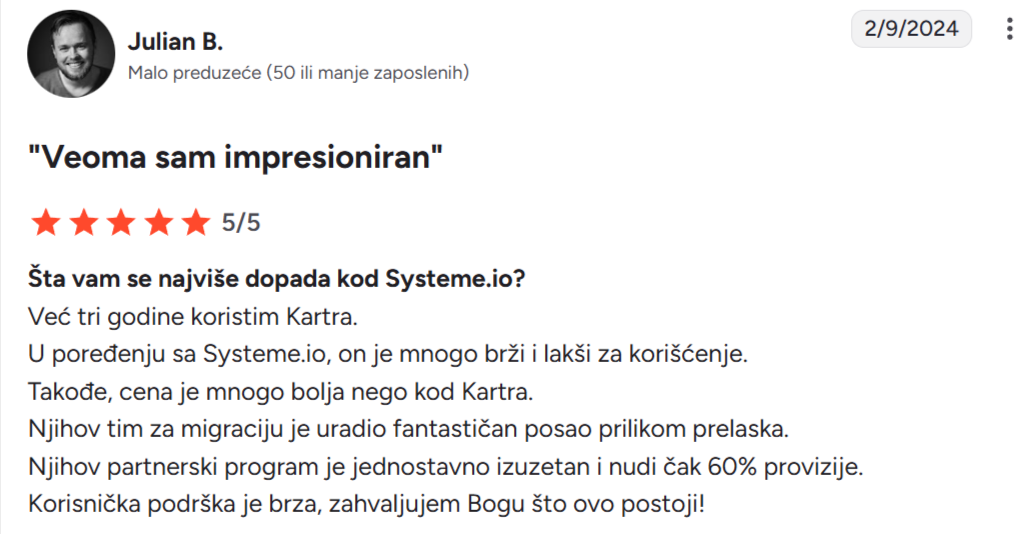Click the 2/9/2024 date badge
Image resolution: width=1028 pixels, height=534 pixels.
(912, 28)
